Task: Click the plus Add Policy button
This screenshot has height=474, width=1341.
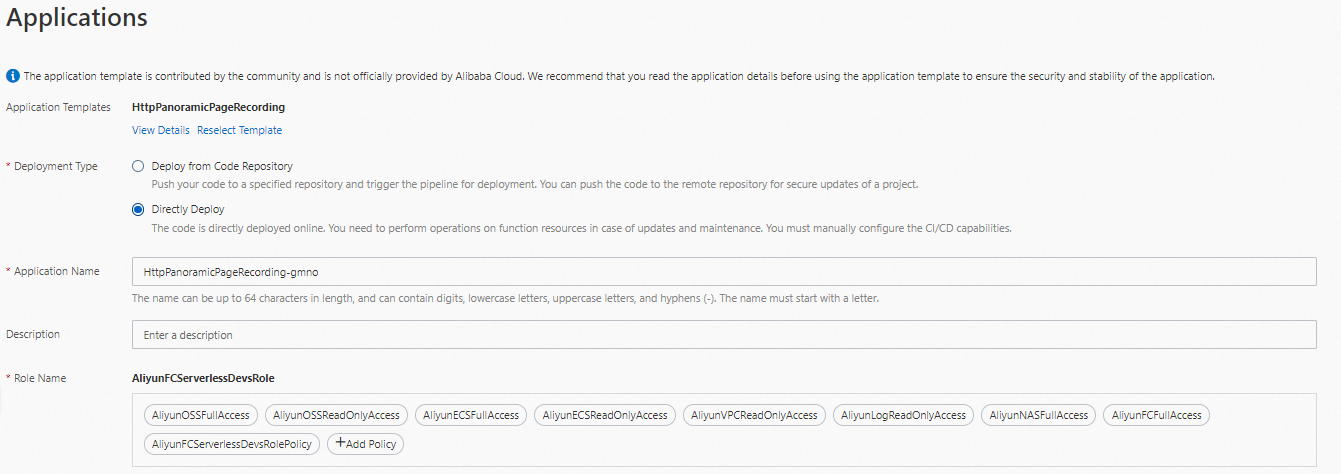Action: 365,443
